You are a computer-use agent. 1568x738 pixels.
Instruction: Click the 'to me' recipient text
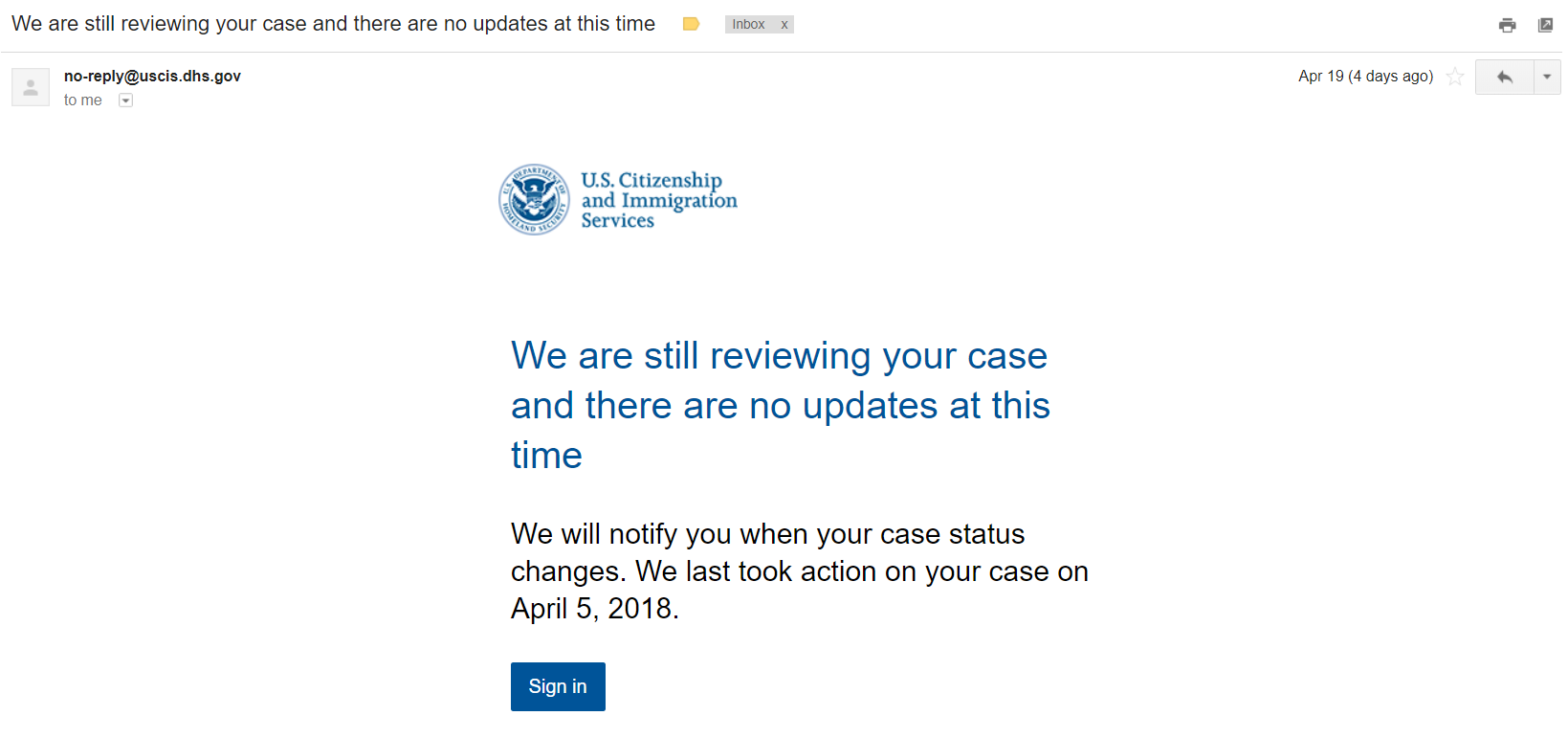click(82, 101)
